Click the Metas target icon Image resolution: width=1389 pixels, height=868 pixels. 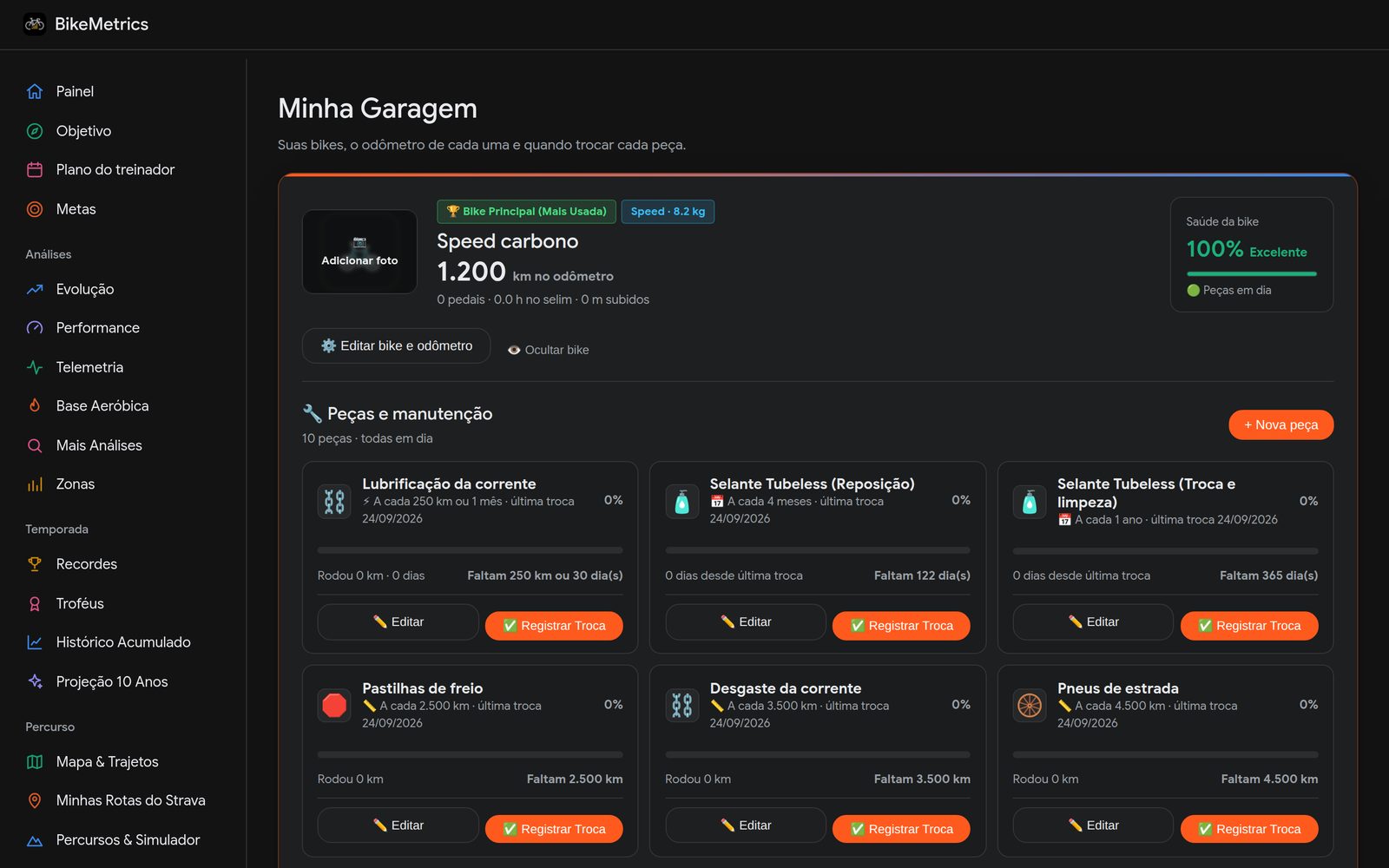point(35,209)
